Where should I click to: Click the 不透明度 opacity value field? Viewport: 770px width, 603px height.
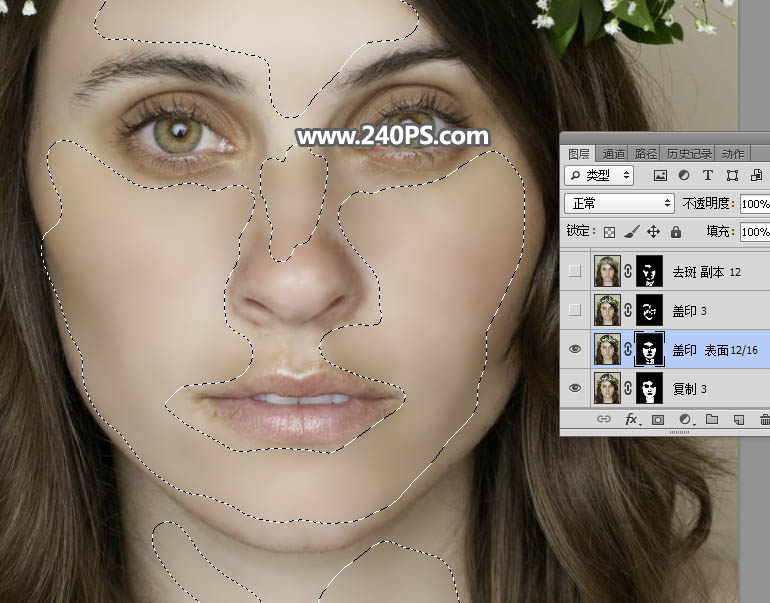[x=754, y=203]
